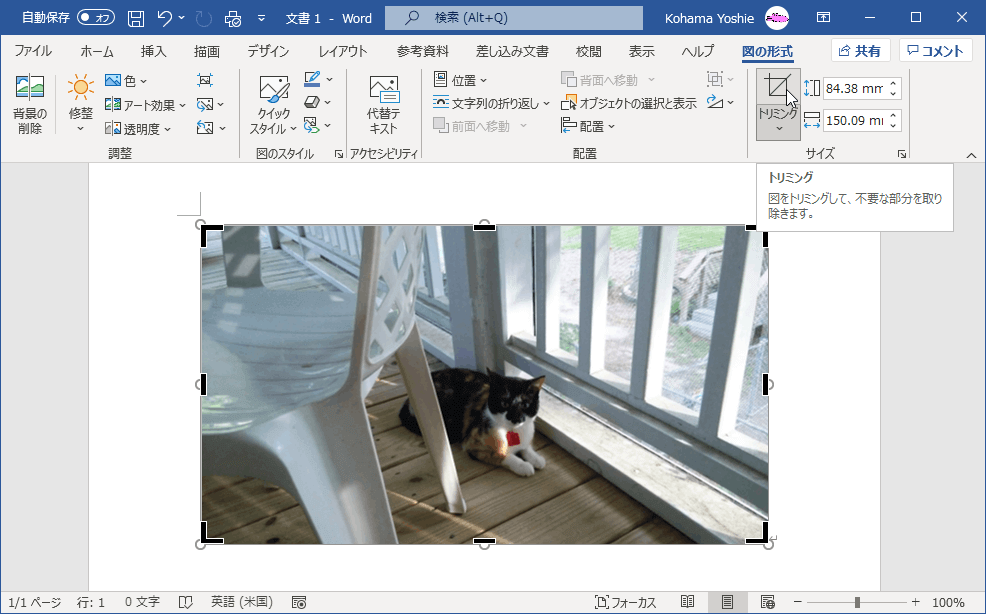The image size is (986, 614).
Task: Click the language 英語 (米国) indicator
Action: point(242,603)
